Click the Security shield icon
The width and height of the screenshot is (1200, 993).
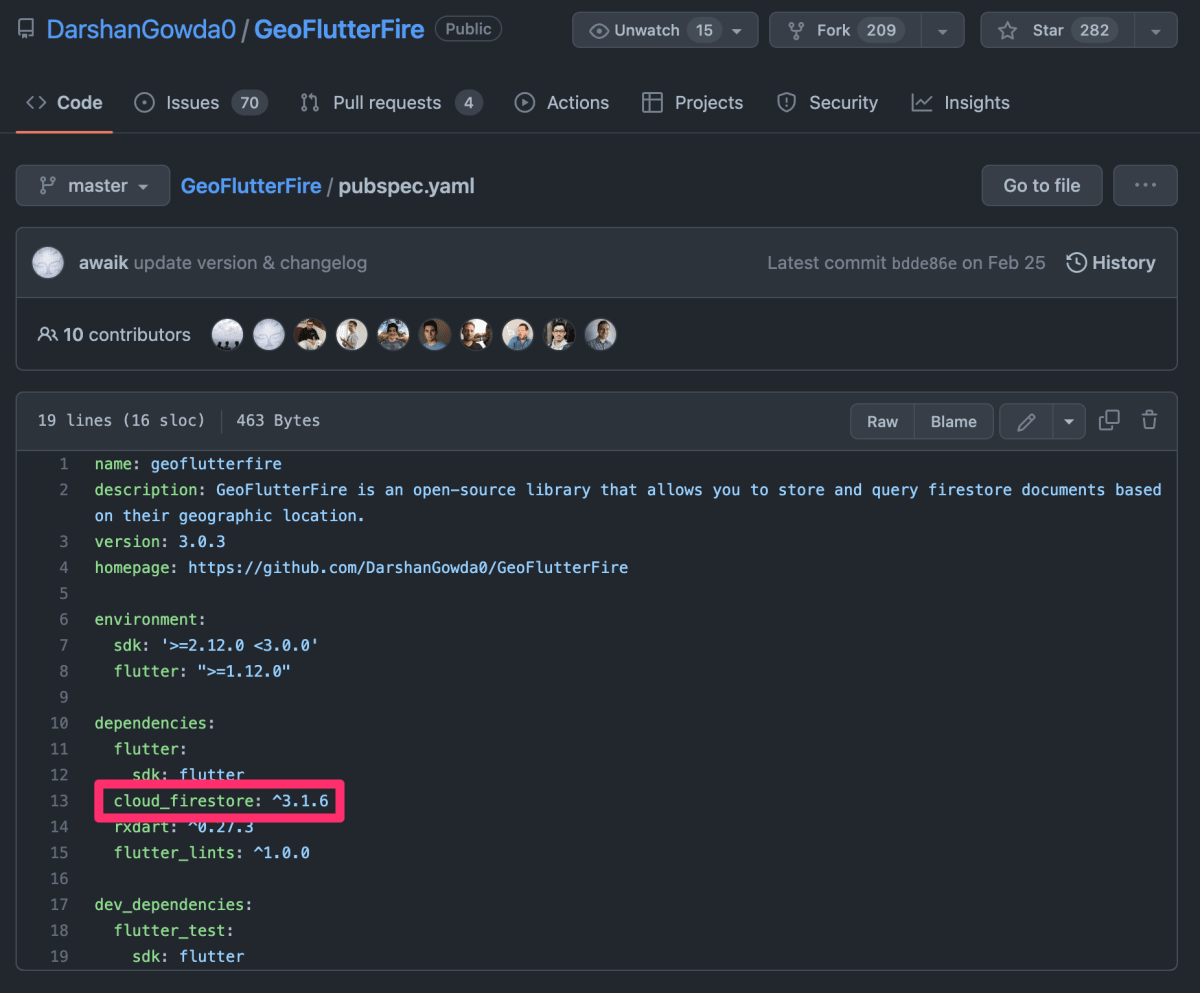point(785,102)
